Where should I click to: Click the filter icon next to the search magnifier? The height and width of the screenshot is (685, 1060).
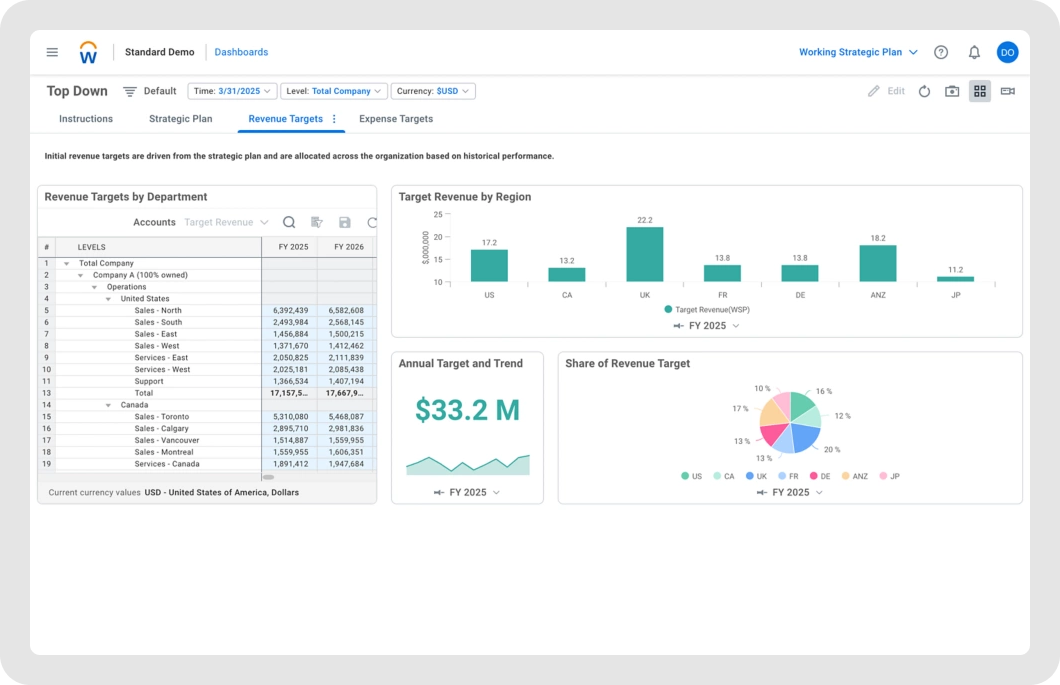(316, 222)
